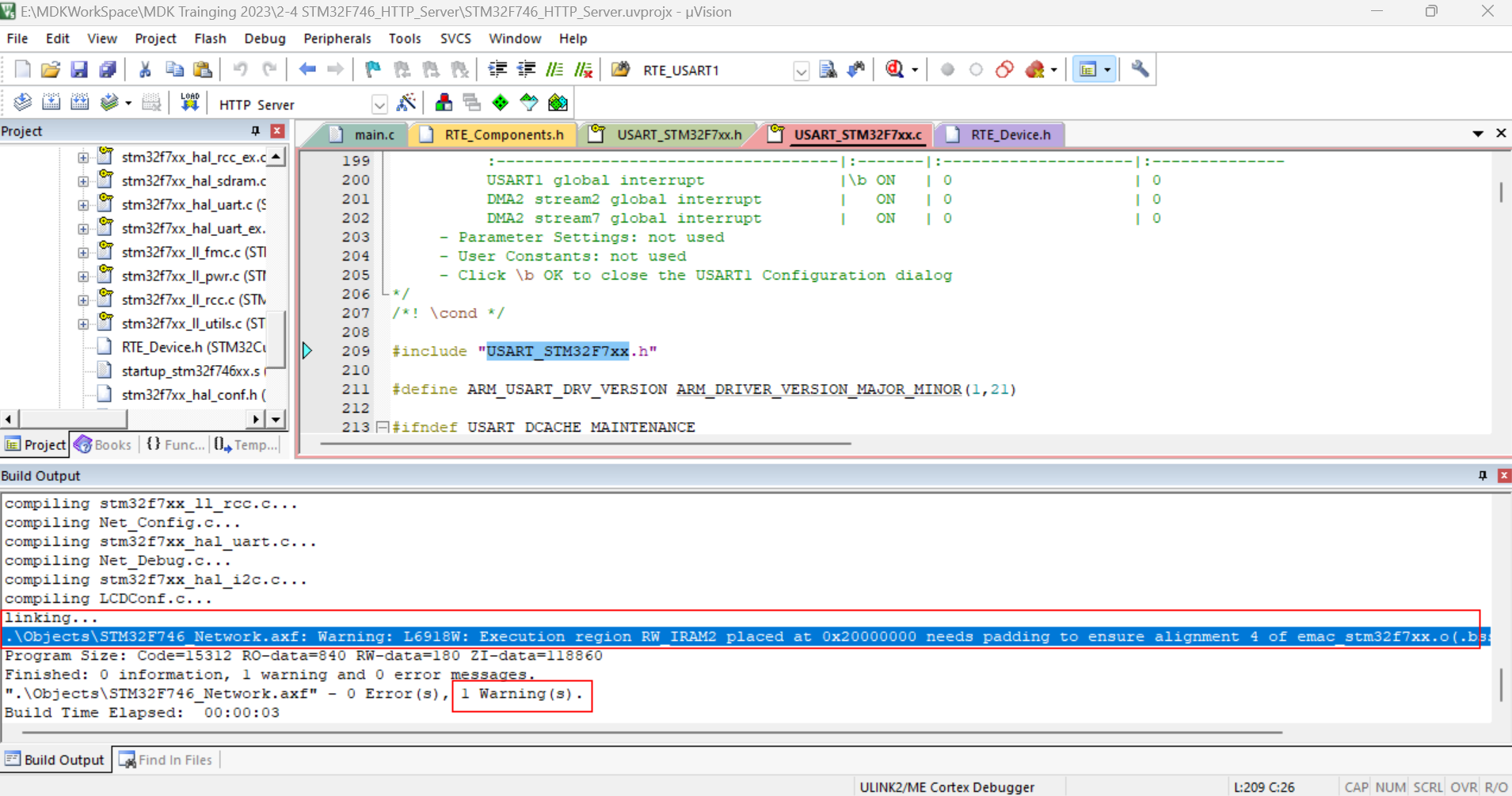This screenshot has height=796, width=1512.
Task: Click the Manage Run-Time Environment green diamond icon
Action: (x=501, y=103)
